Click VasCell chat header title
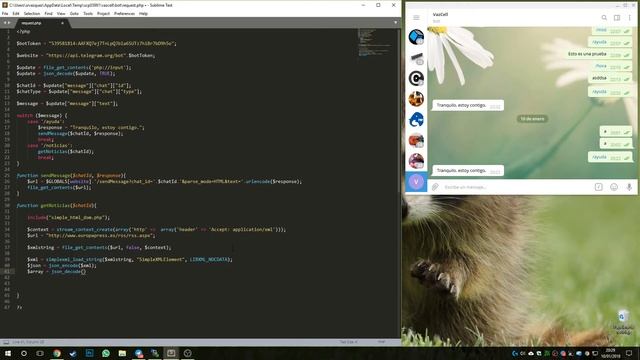 [x=440, y=14]
